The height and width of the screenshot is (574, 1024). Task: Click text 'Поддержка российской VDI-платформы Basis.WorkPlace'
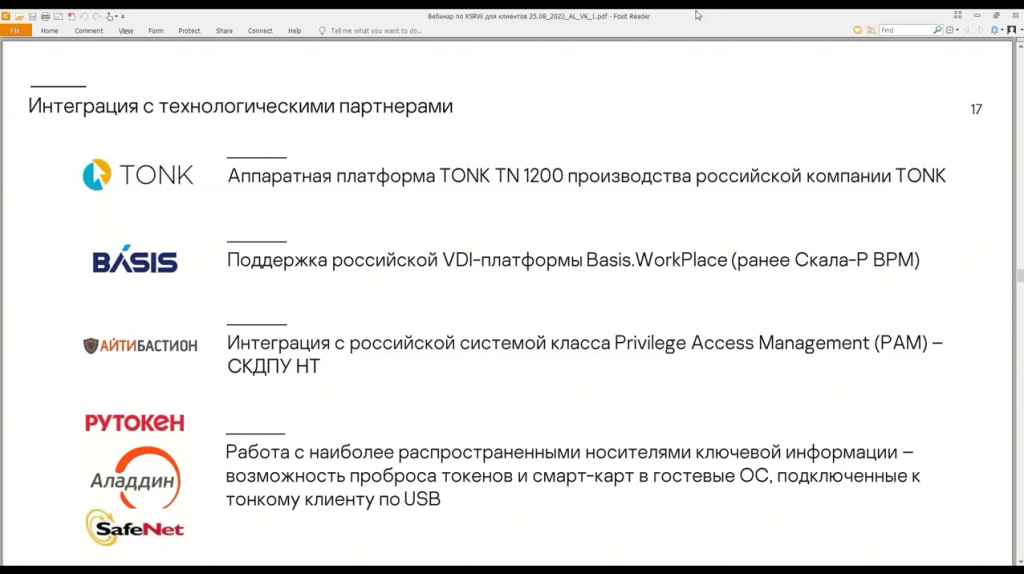click(x=477, y=260)
